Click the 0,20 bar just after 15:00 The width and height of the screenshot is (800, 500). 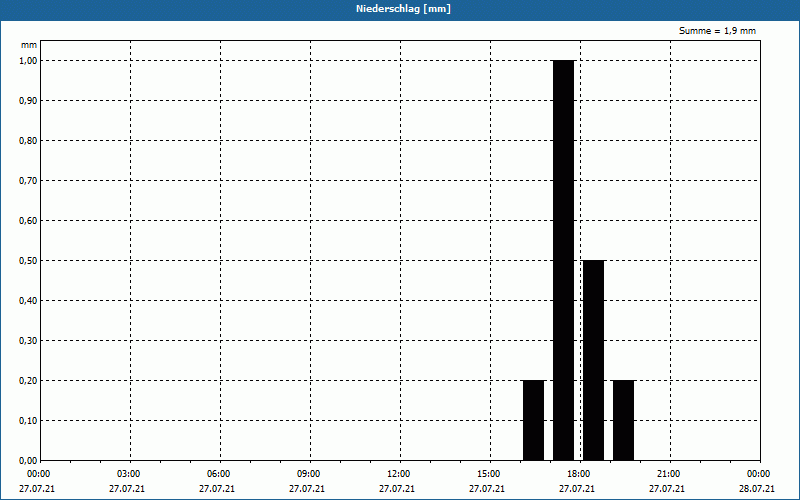[534, 420]
